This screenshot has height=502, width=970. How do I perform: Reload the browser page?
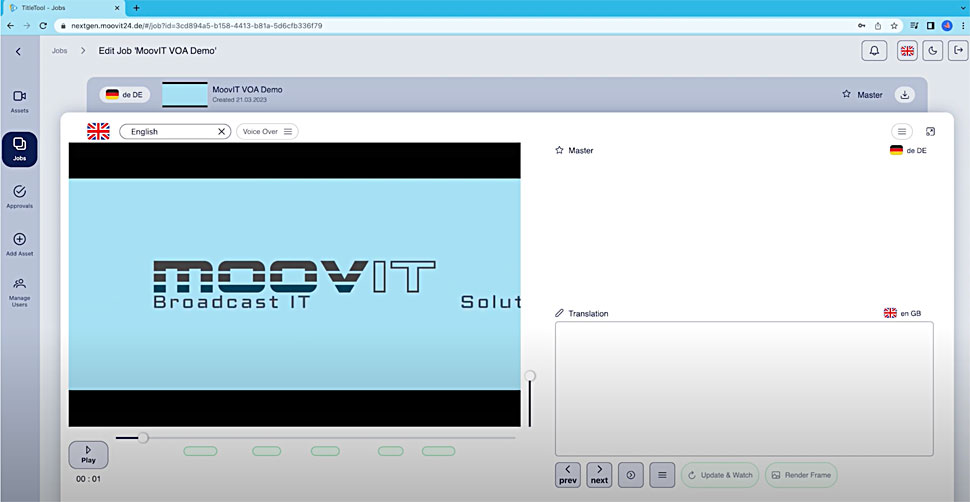[43, 26]
